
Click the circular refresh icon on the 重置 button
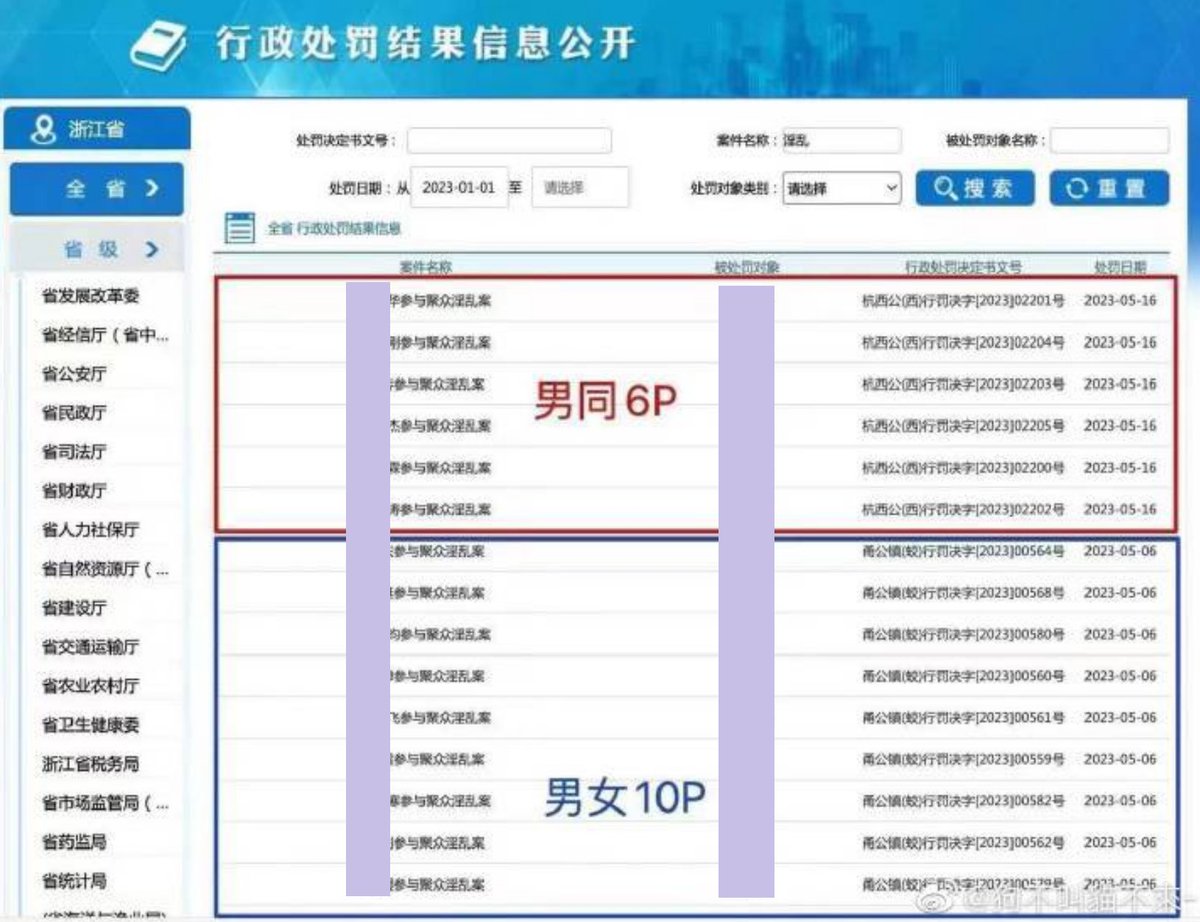click(x=1079, y=189)
